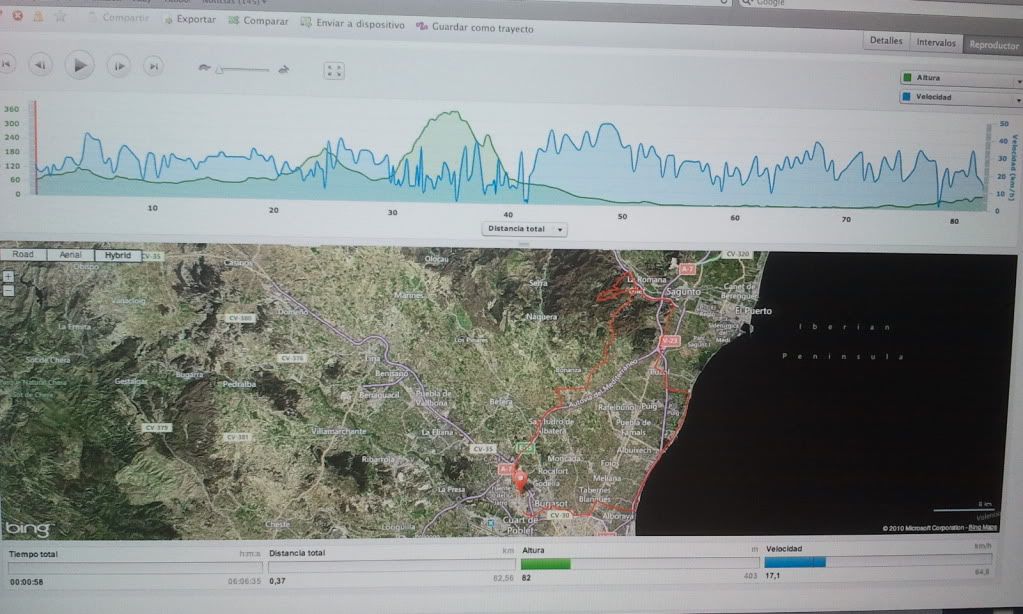The width and height of the screenshot is (1023, 614).
Task: Open the Altura chart series dropdown
Action: pos(960,78)
